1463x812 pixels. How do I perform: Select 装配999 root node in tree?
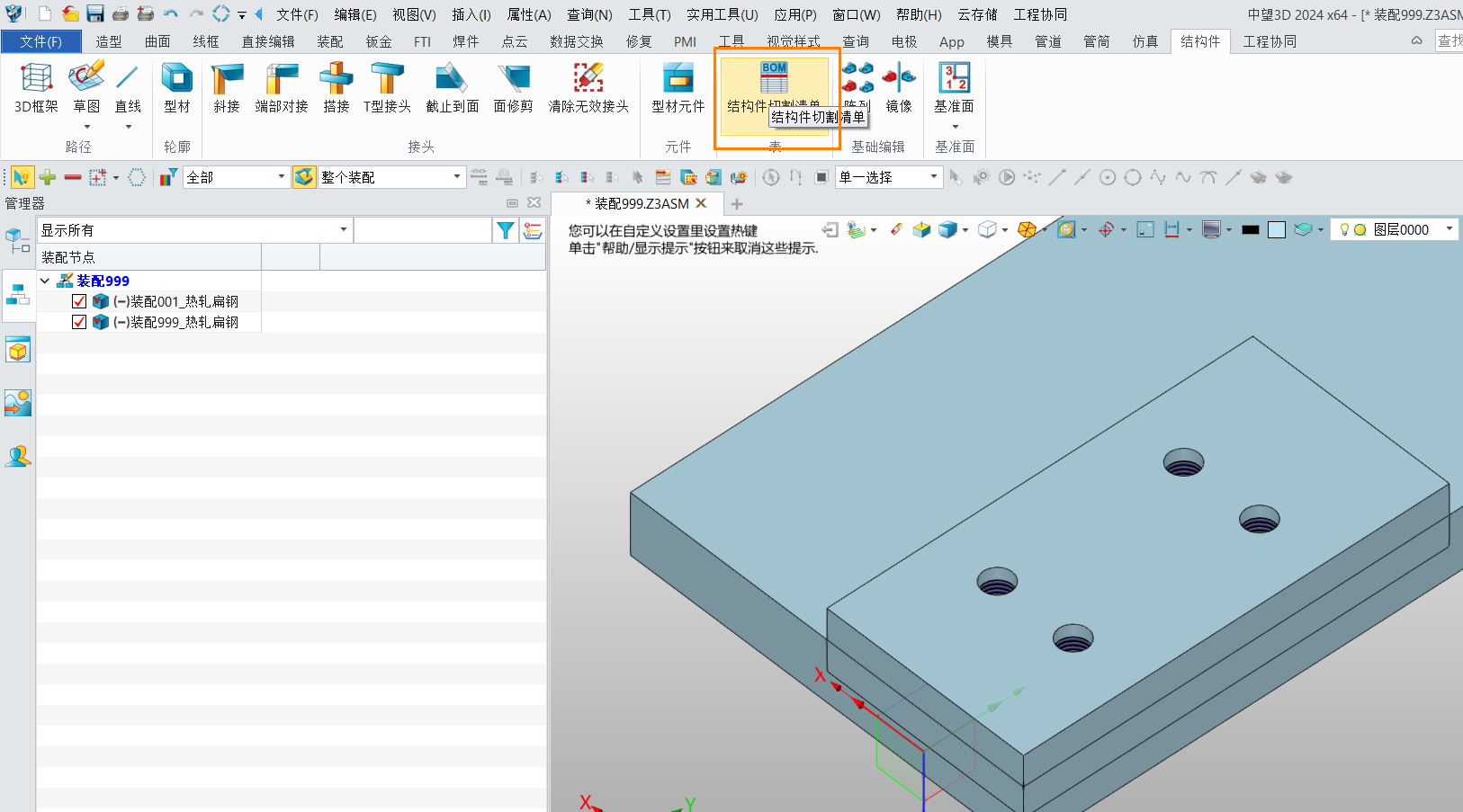tap(103, 281)
